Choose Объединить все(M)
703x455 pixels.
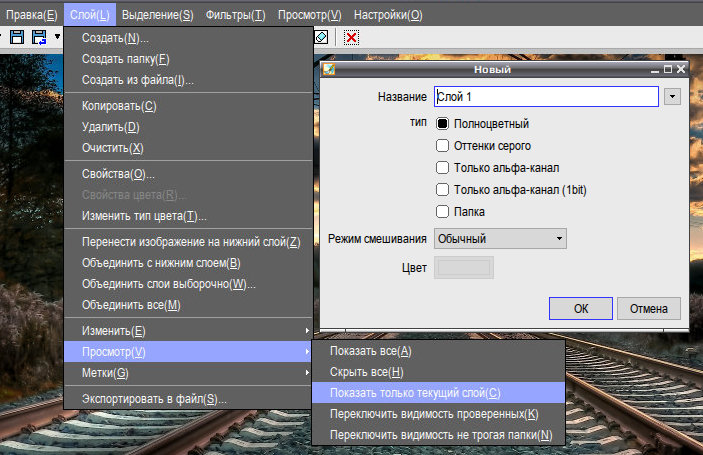click(188, 305)
